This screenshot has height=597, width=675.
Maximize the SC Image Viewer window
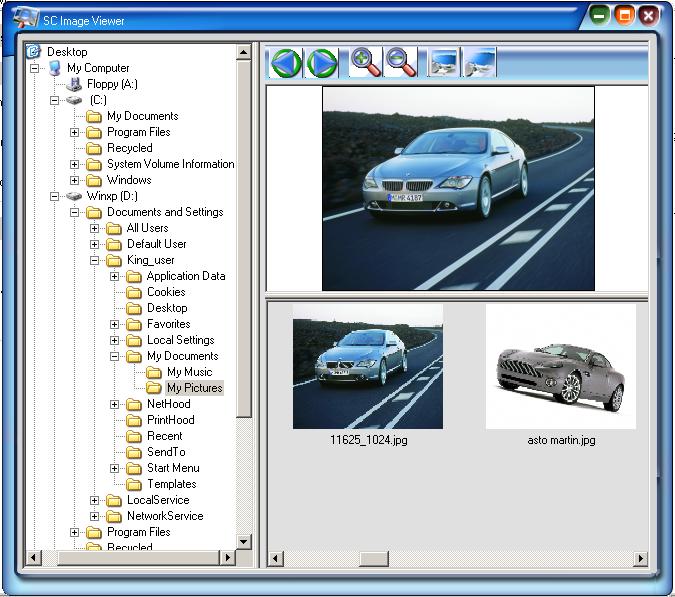click(x=624, y=16)
